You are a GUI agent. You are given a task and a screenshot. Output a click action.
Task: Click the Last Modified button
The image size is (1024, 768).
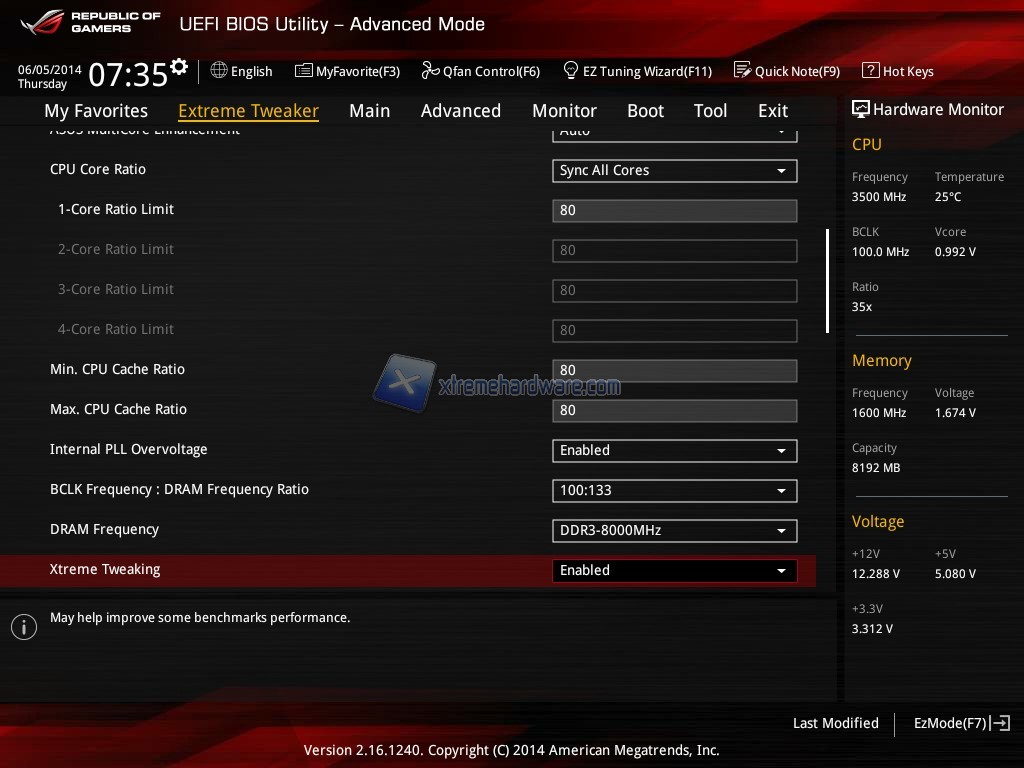point(835,723)
